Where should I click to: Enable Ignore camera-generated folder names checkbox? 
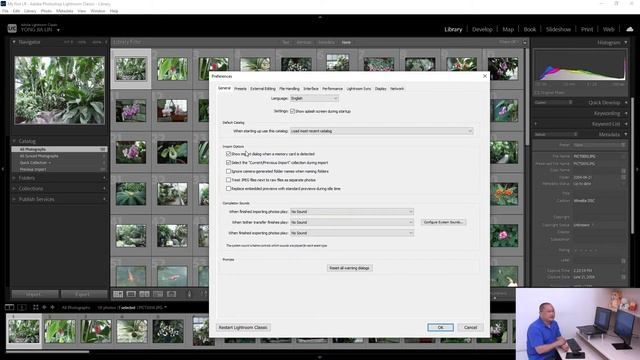click(229, 171)
